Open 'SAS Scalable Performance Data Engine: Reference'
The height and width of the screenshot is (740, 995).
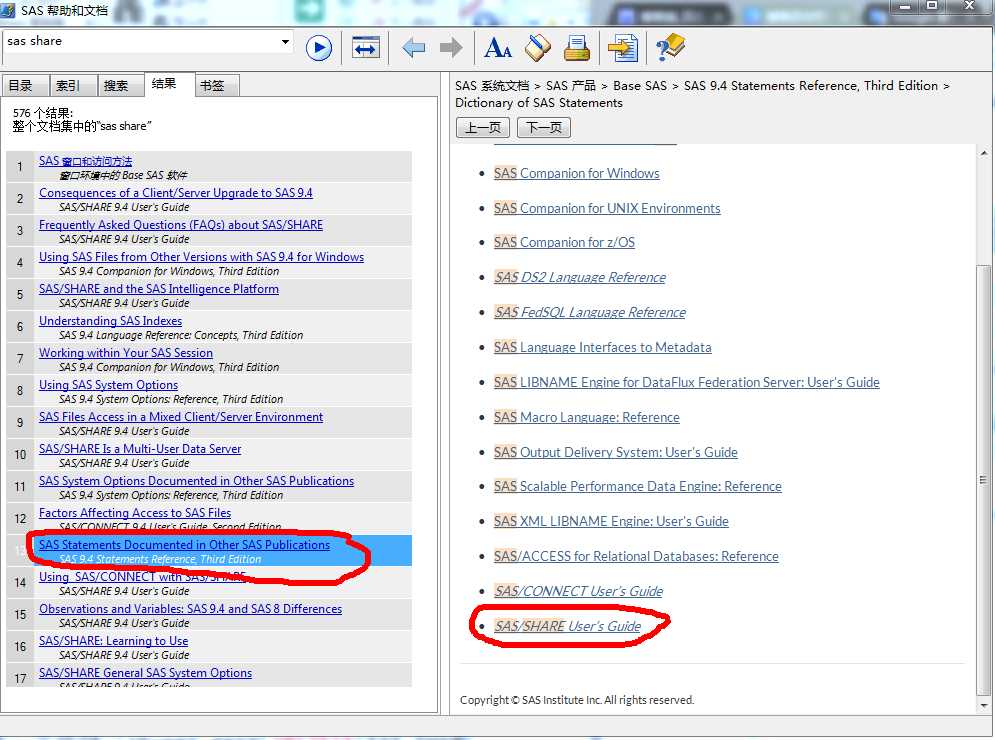pyautogui.click(x=637, y=486)
